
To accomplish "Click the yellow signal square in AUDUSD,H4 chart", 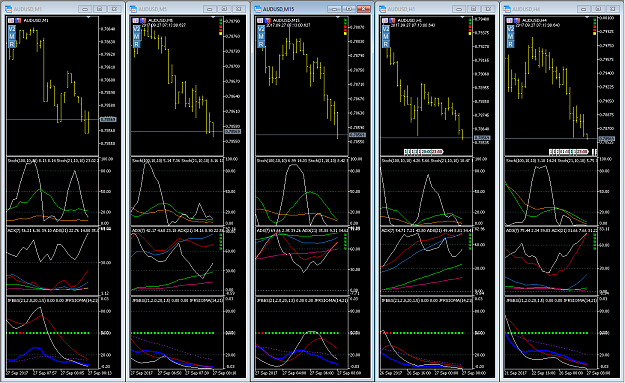I will [x=595, y=33].
